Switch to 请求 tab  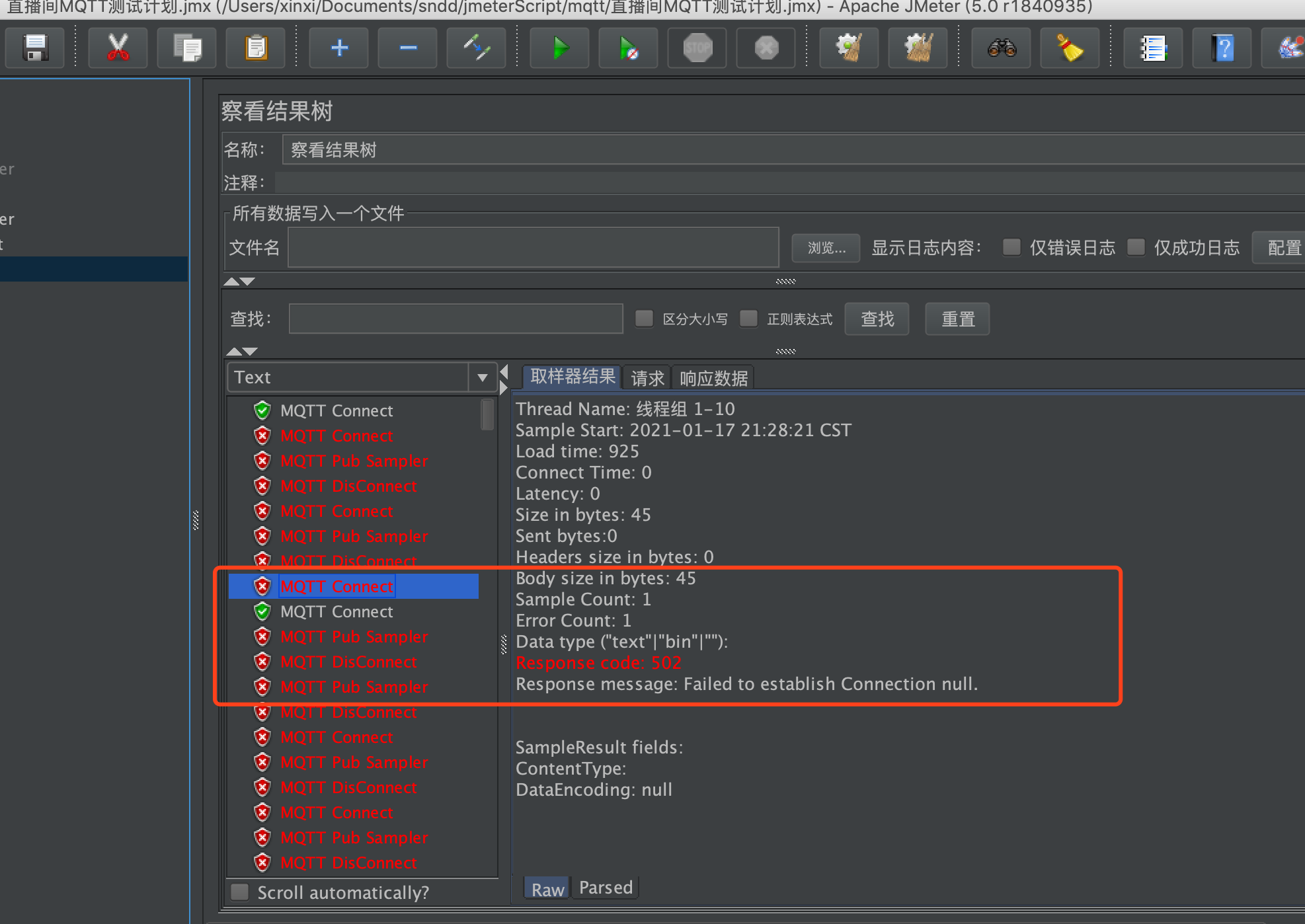[646, 377]
